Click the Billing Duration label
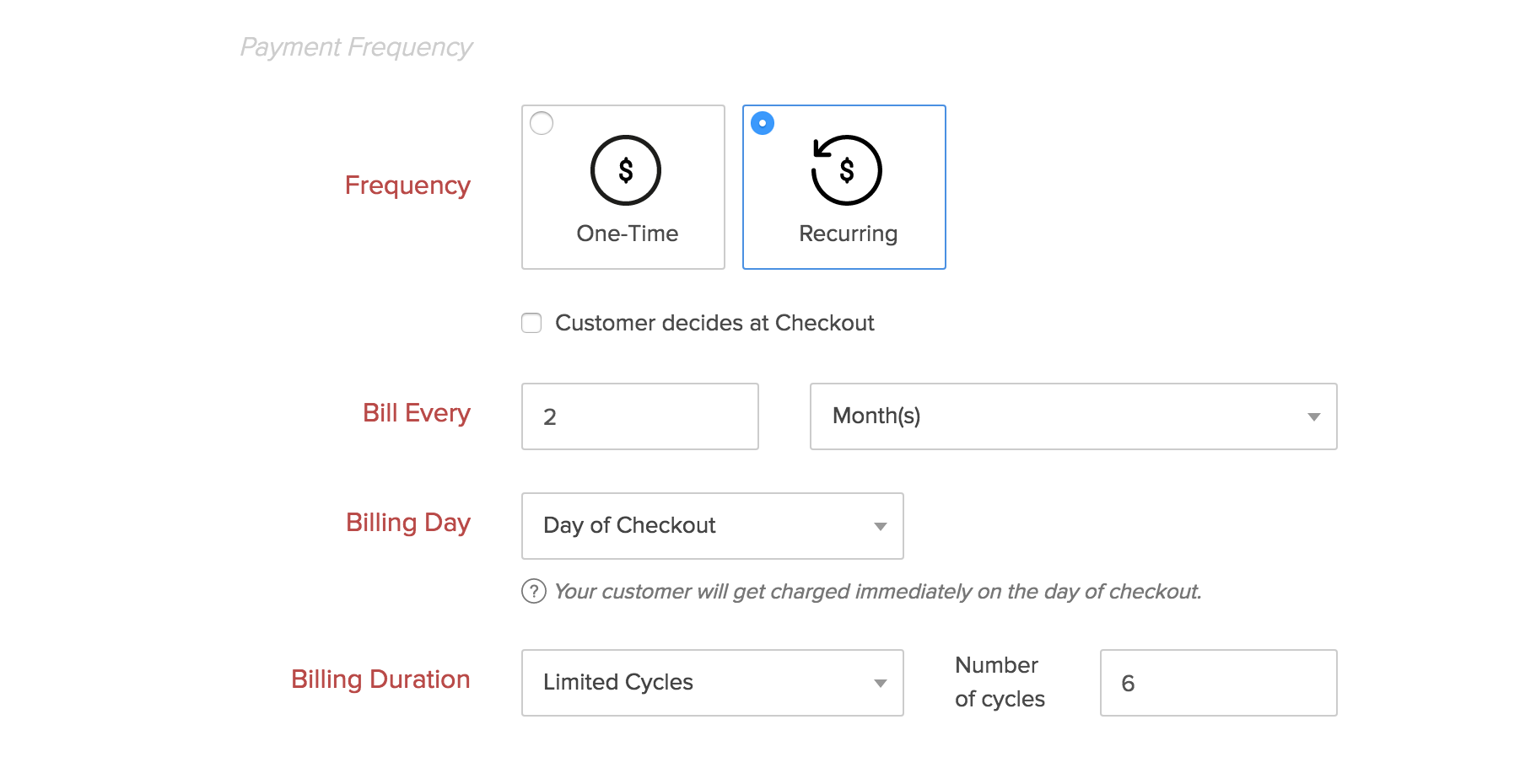 [380, 679]
